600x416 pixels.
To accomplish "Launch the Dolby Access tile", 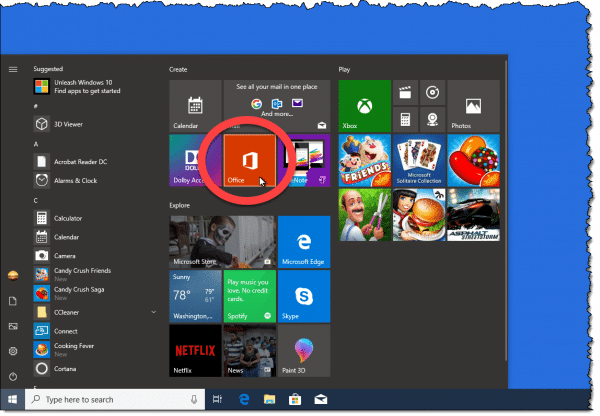I will coord(195,160).
